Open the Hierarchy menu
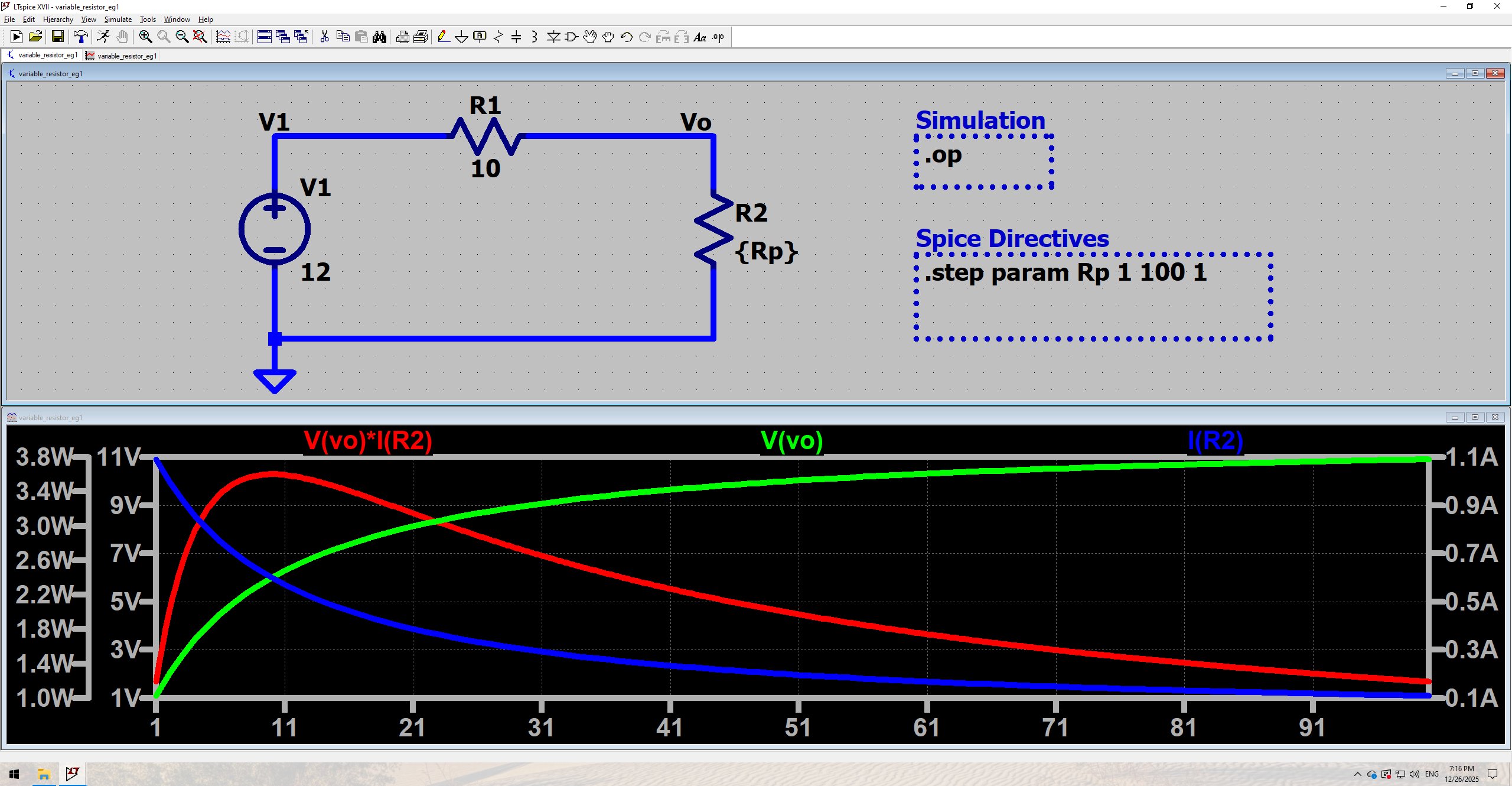The width and height of the screenshot is (1512, 786). tap(58, 20)
